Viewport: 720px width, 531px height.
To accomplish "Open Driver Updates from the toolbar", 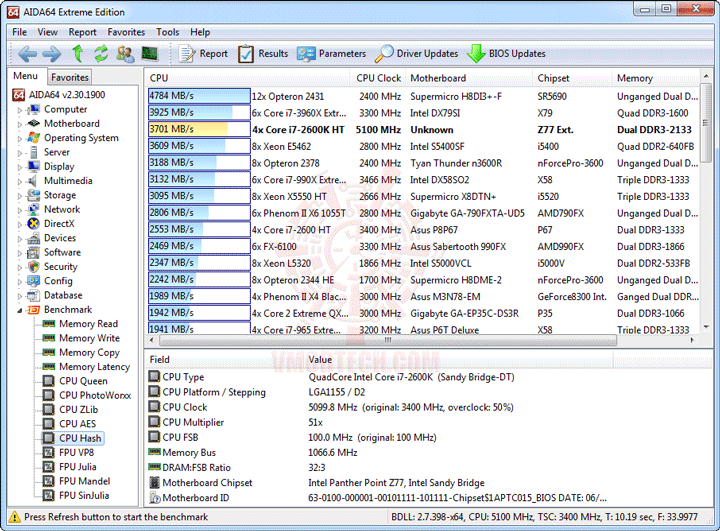I will coord(416,54).
